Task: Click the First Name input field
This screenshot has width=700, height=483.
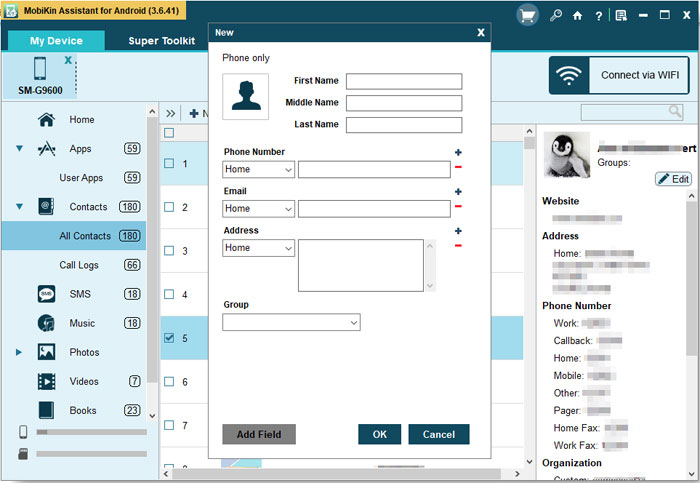Action: pyautogui.click(x=404, y=81)
